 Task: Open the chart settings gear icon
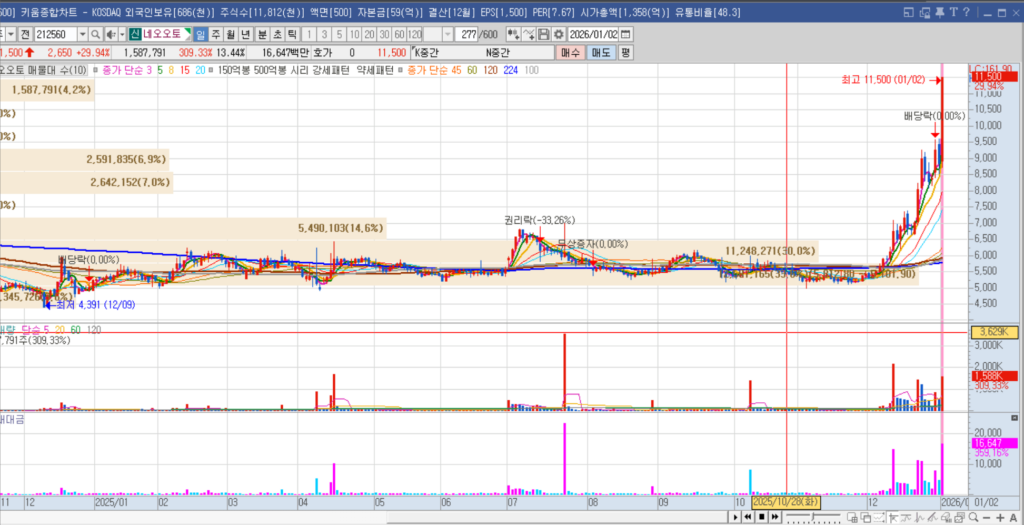[559, 33]
